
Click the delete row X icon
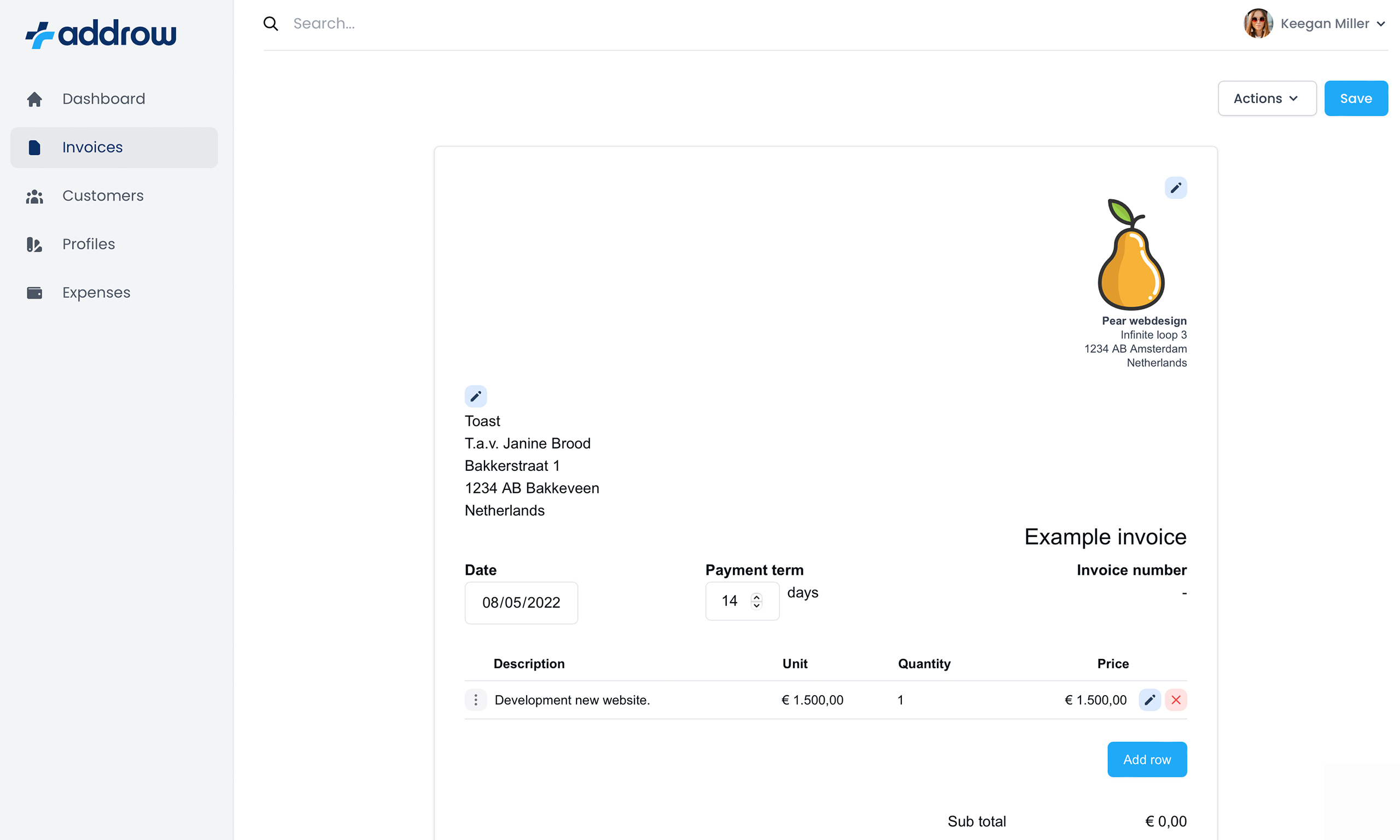1176,699
